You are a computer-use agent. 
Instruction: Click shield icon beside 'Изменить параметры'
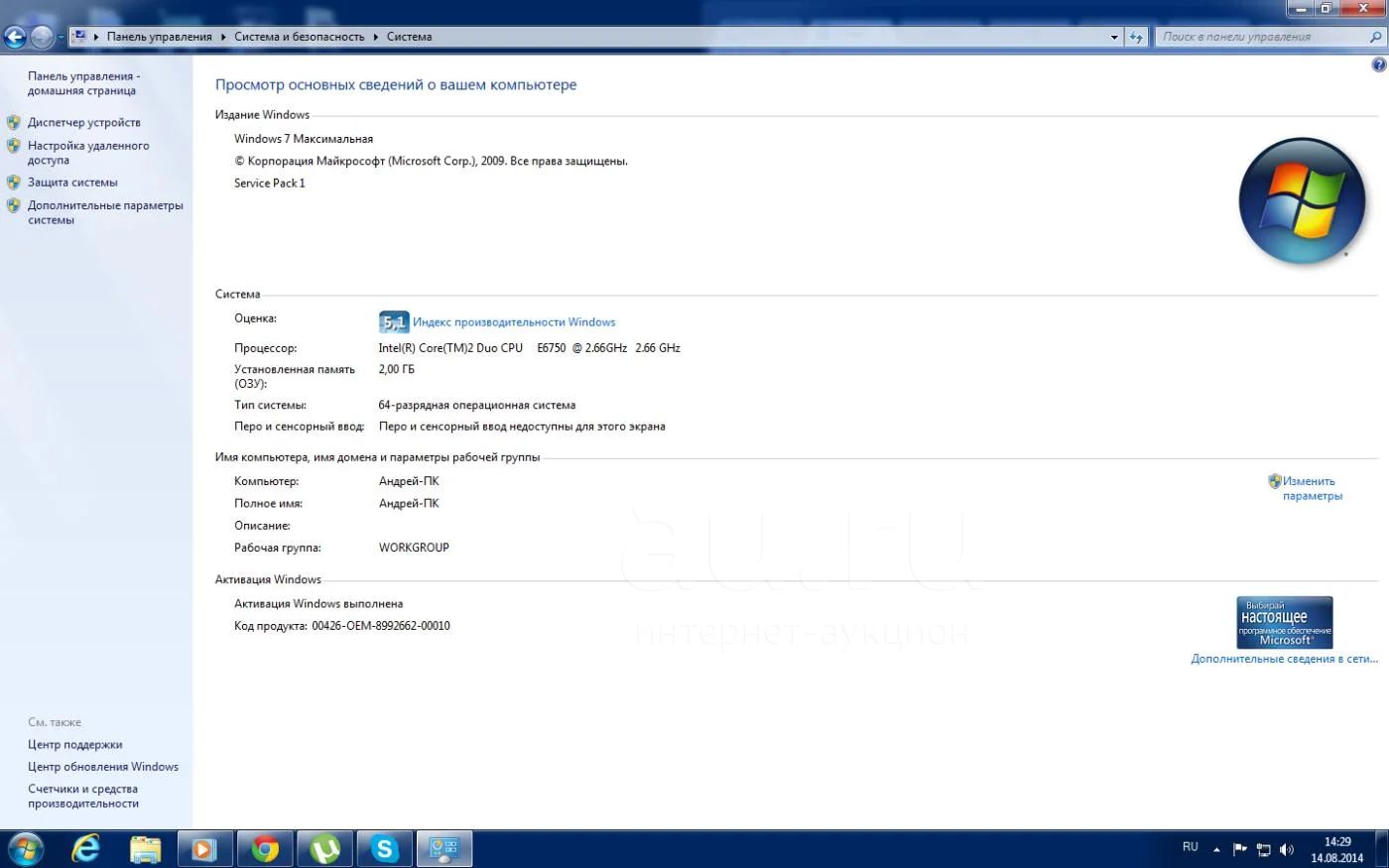(1275, 481)
